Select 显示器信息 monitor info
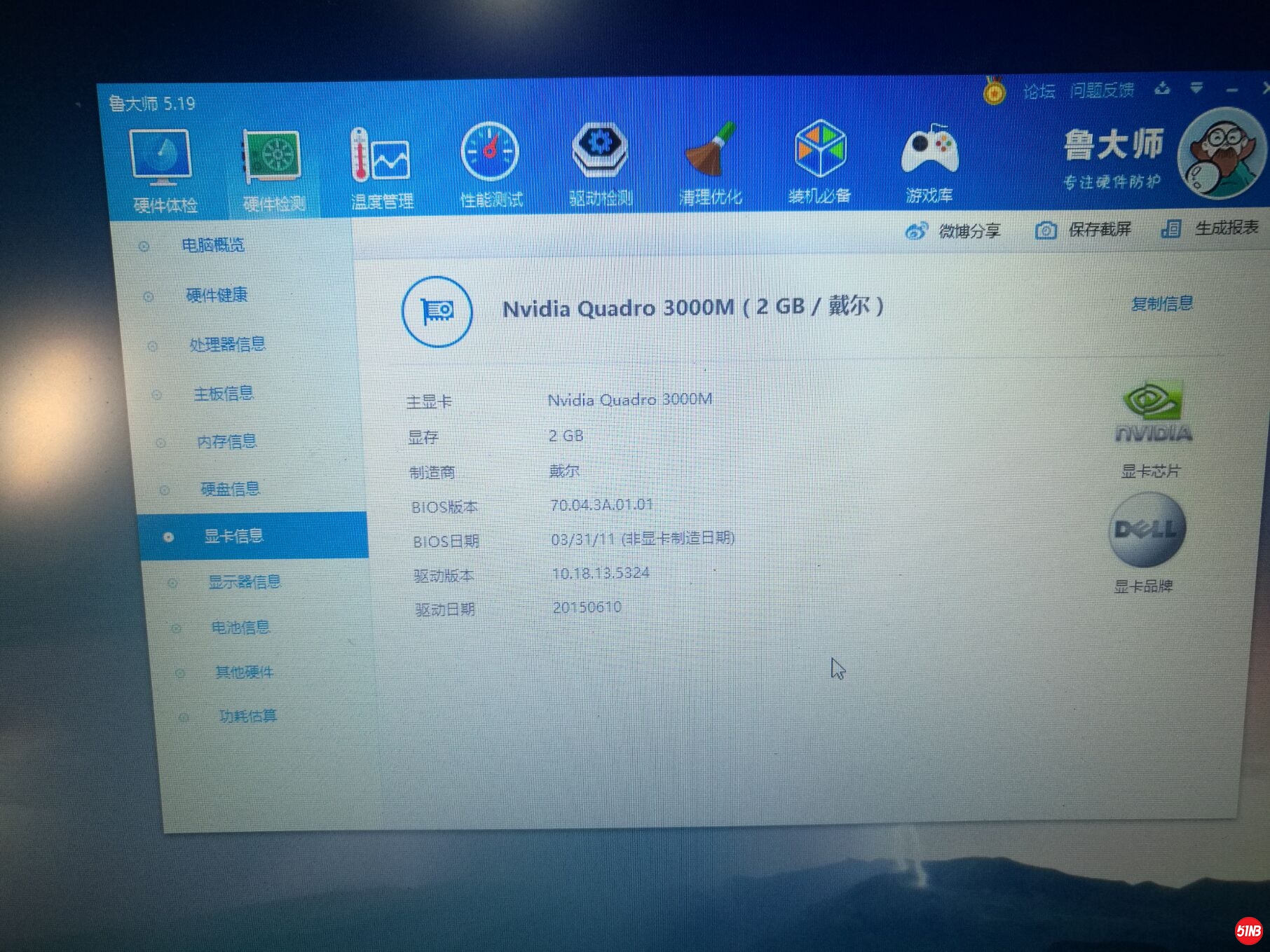This screenshot has width=1270, height=952. tap(244, 582)
